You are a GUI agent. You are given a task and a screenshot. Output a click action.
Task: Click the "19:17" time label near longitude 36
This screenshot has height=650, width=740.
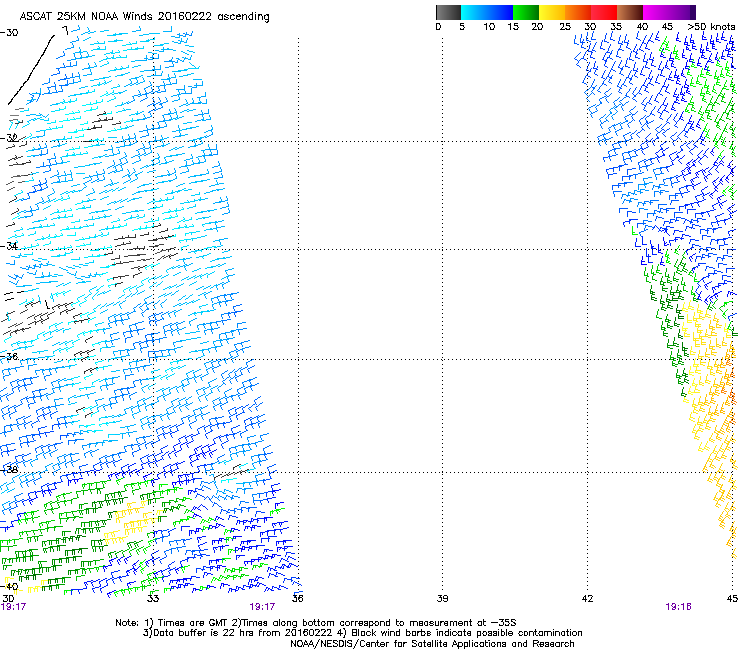click(x=262, y=607)
